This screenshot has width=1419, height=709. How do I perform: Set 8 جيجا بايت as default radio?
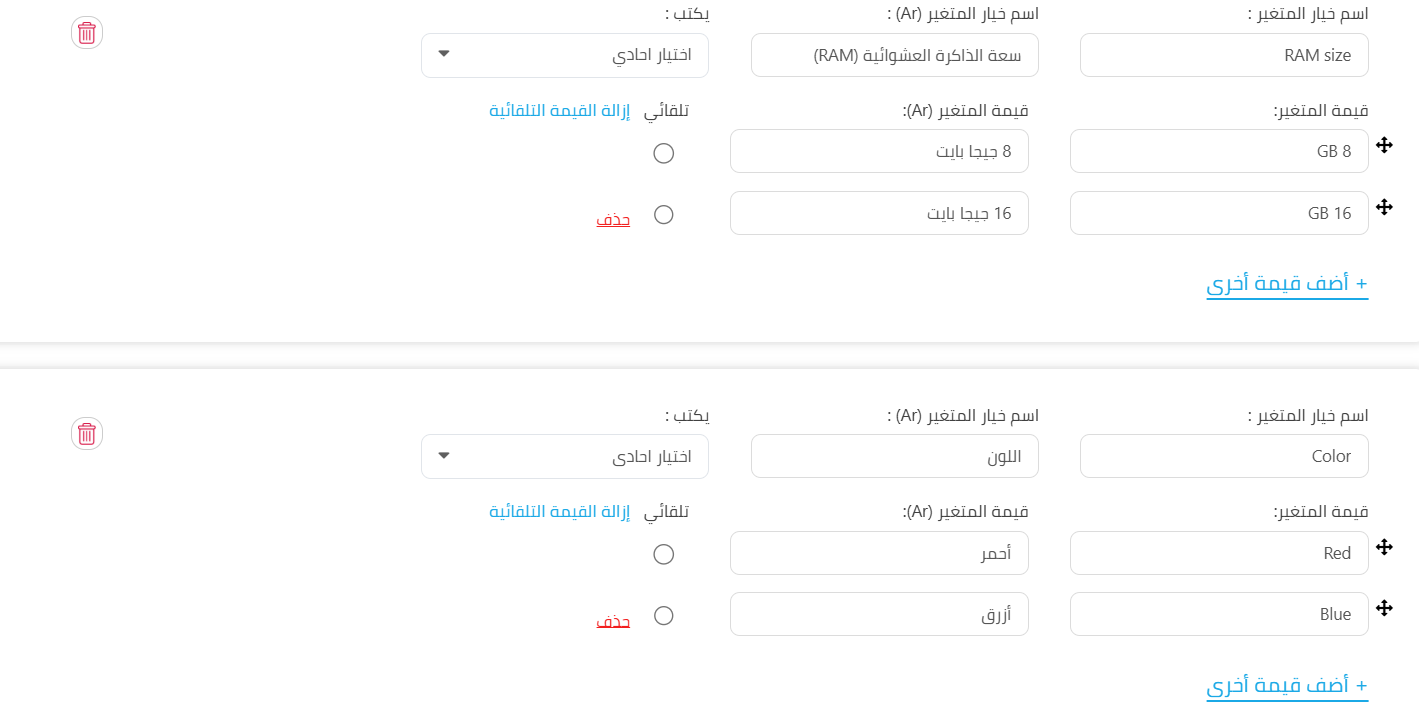(x=663, y=153)
